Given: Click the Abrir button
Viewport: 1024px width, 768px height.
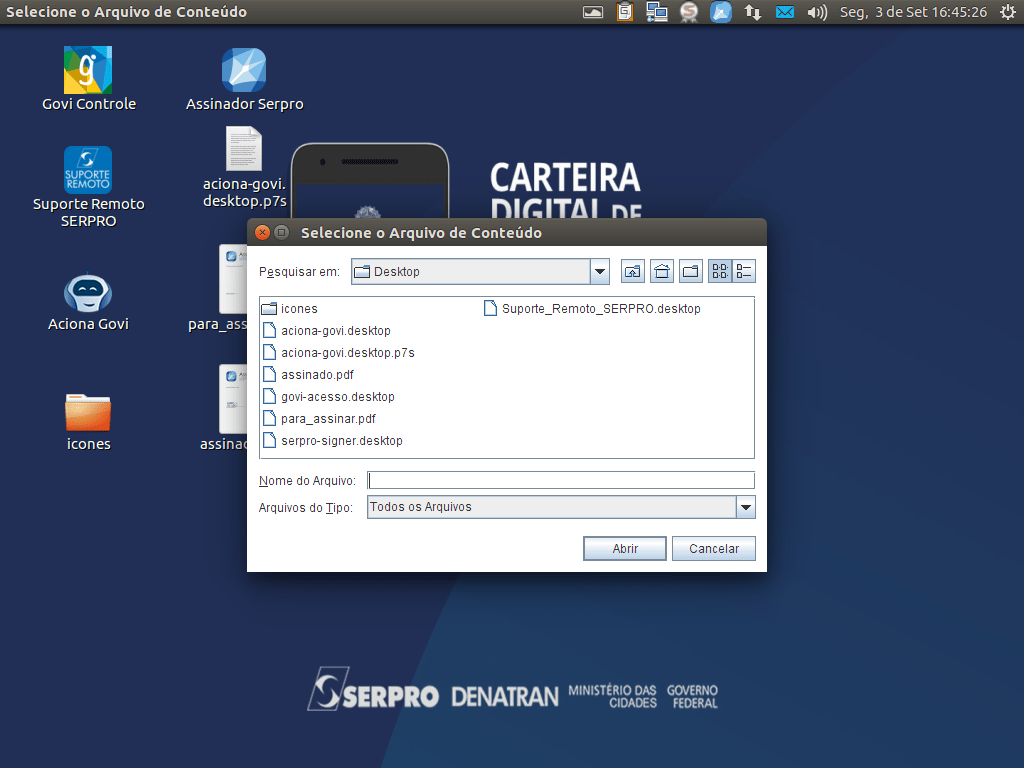Looking at the screenshot, I should [625, 549].
